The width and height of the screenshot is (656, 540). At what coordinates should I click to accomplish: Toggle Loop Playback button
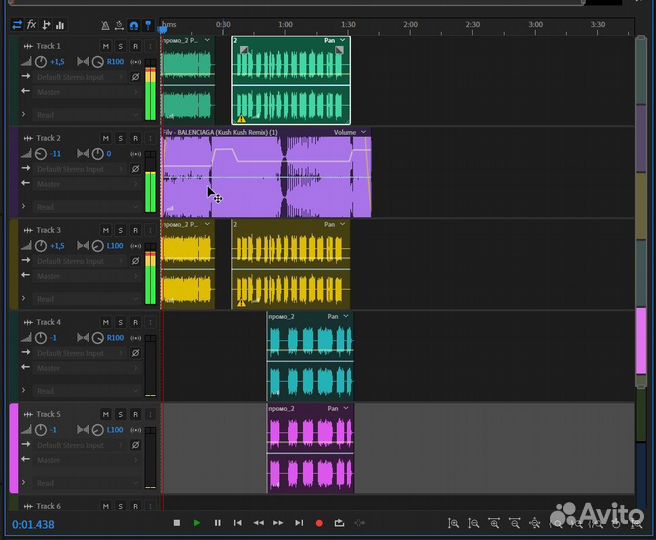340,523
